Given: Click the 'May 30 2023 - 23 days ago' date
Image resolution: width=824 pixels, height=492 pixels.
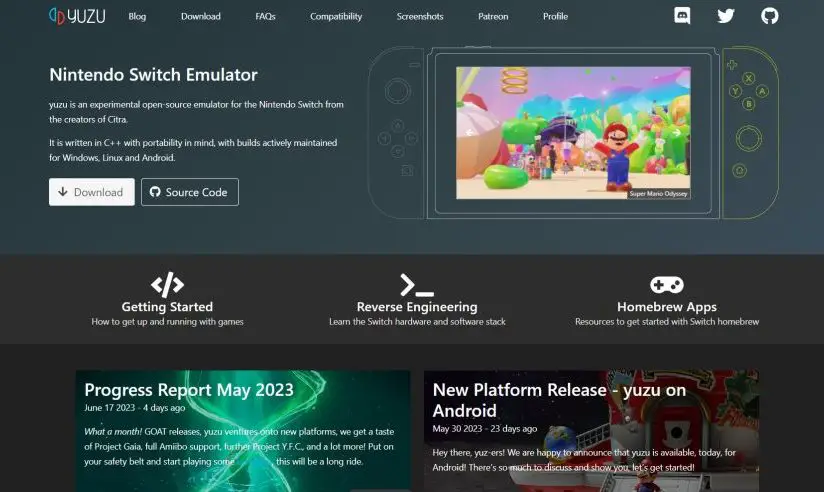Looking at the screenshot, I should [x=485, y=428].
